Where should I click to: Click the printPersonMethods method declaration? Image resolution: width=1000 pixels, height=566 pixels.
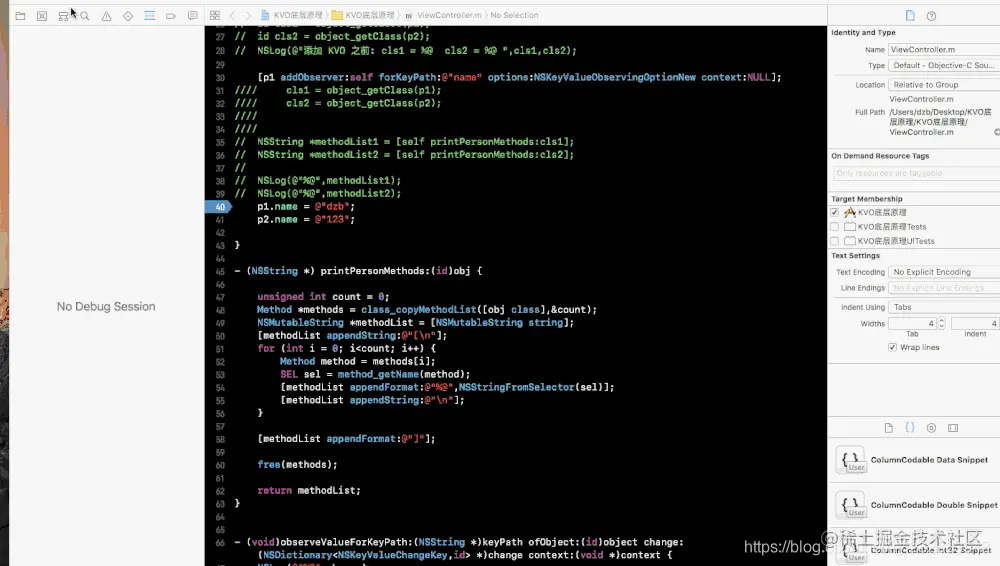(358, 271)
